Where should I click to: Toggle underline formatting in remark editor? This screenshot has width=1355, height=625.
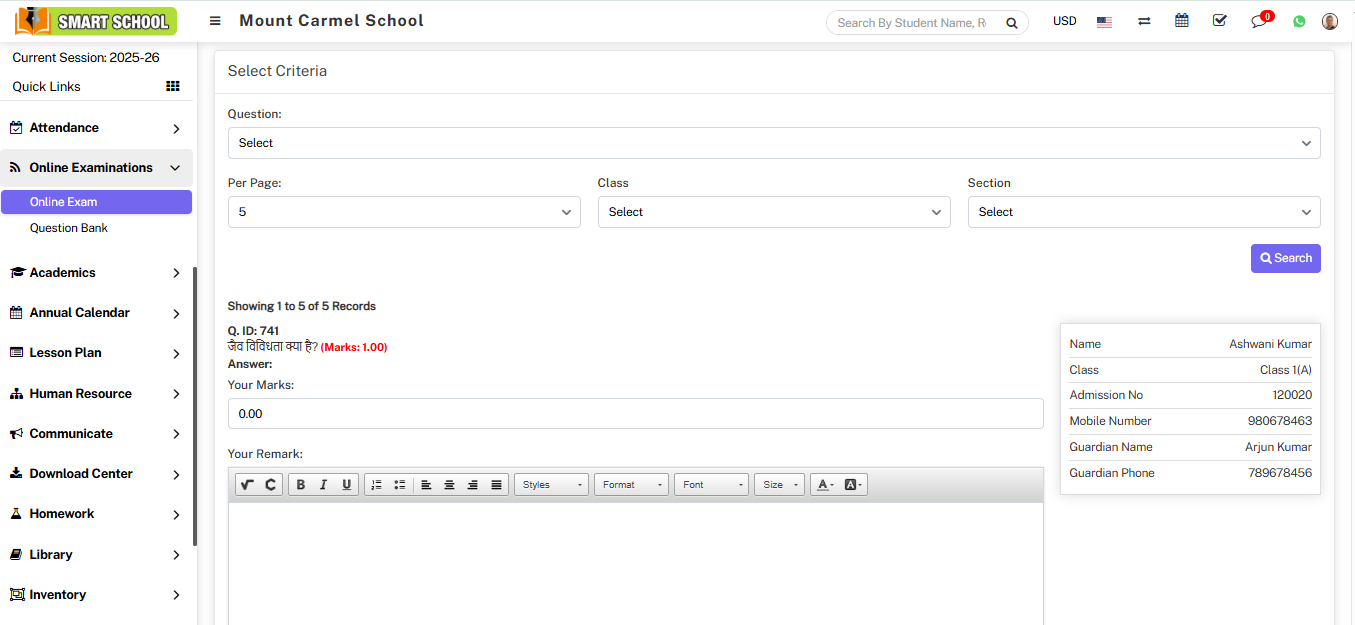[x=347, y=485]
